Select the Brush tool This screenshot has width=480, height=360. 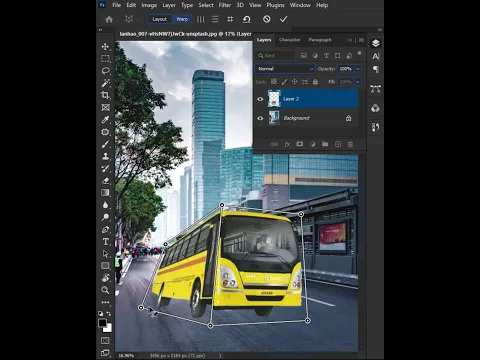(x=105, y=144)
